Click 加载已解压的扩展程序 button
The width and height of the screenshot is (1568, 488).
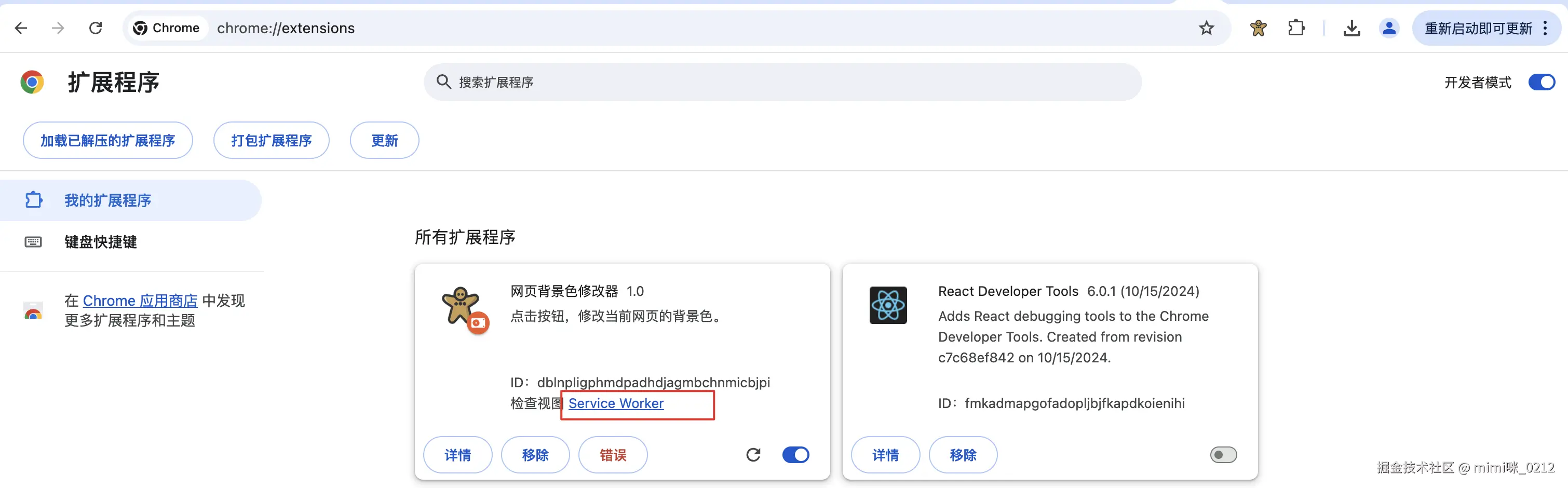tap(108, 141)
